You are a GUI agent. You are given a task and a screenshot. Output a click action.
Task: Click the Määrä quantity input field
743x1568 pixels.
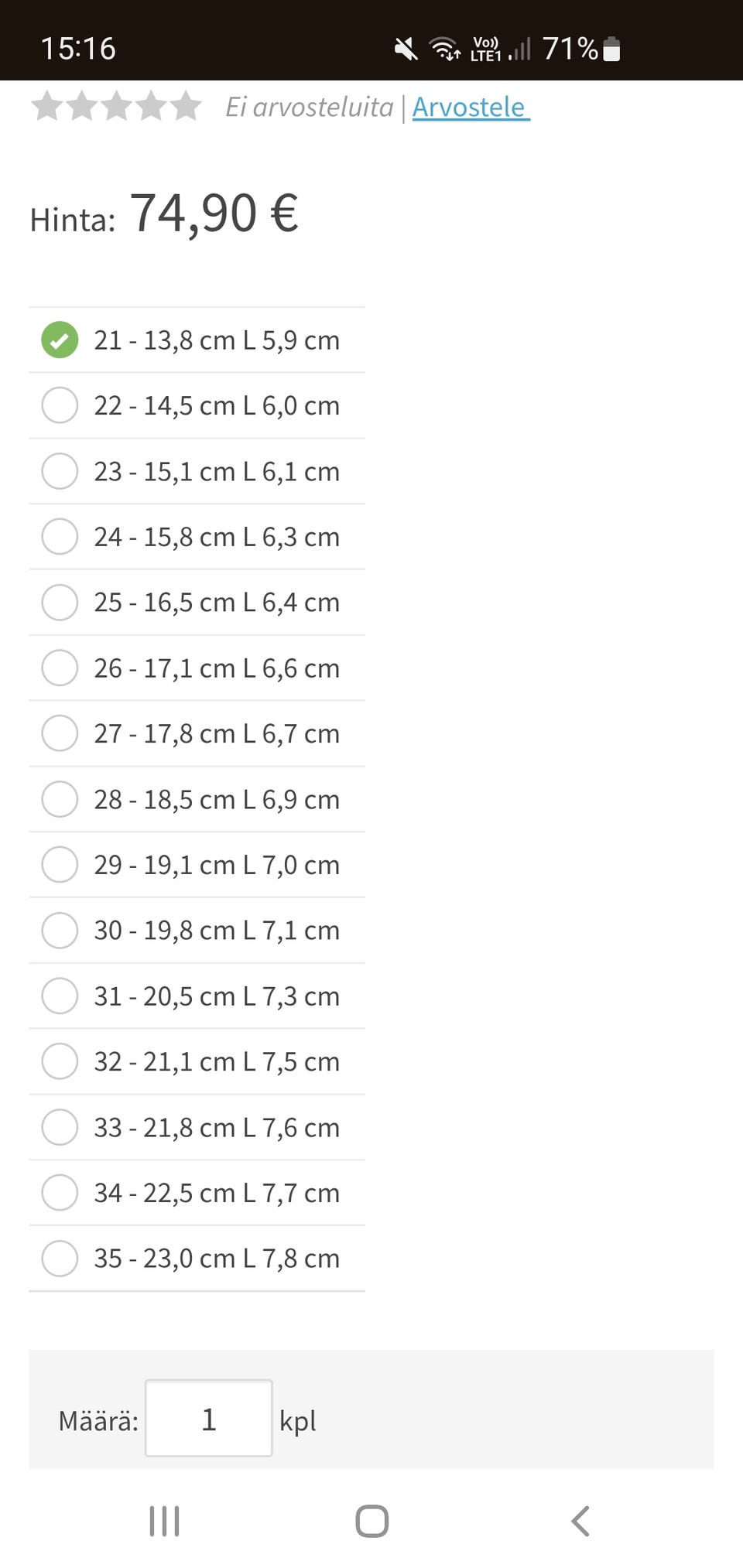(x=208, y=1418)
